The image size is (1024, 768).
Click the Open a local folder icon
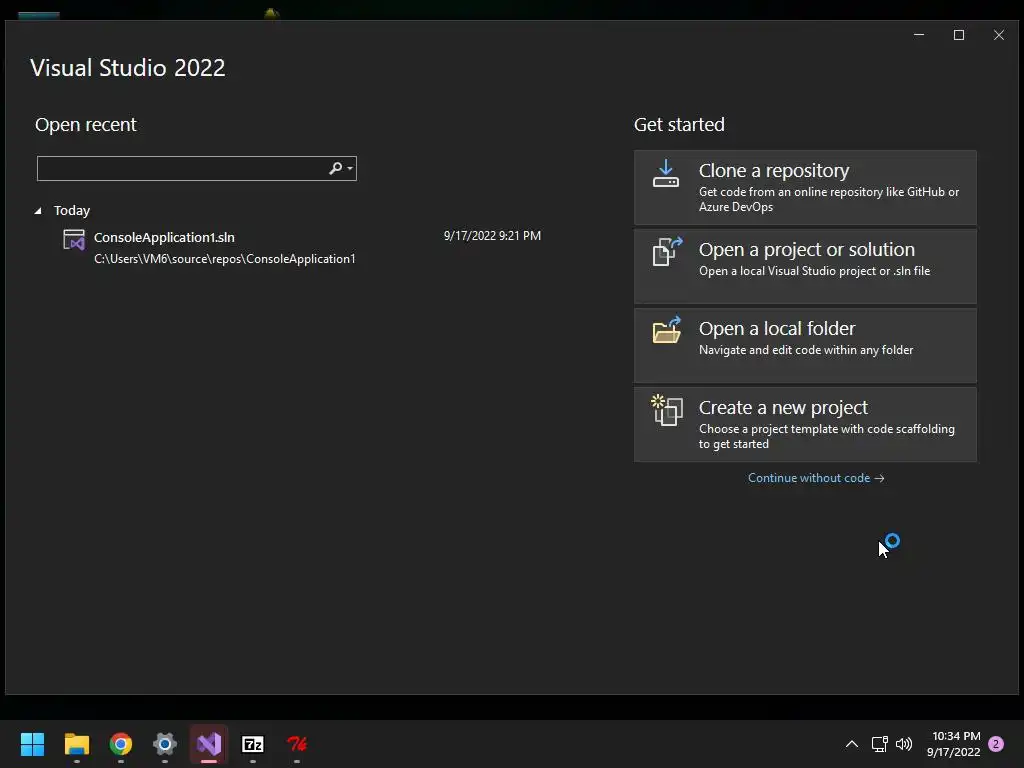click(x=667, y=330)
